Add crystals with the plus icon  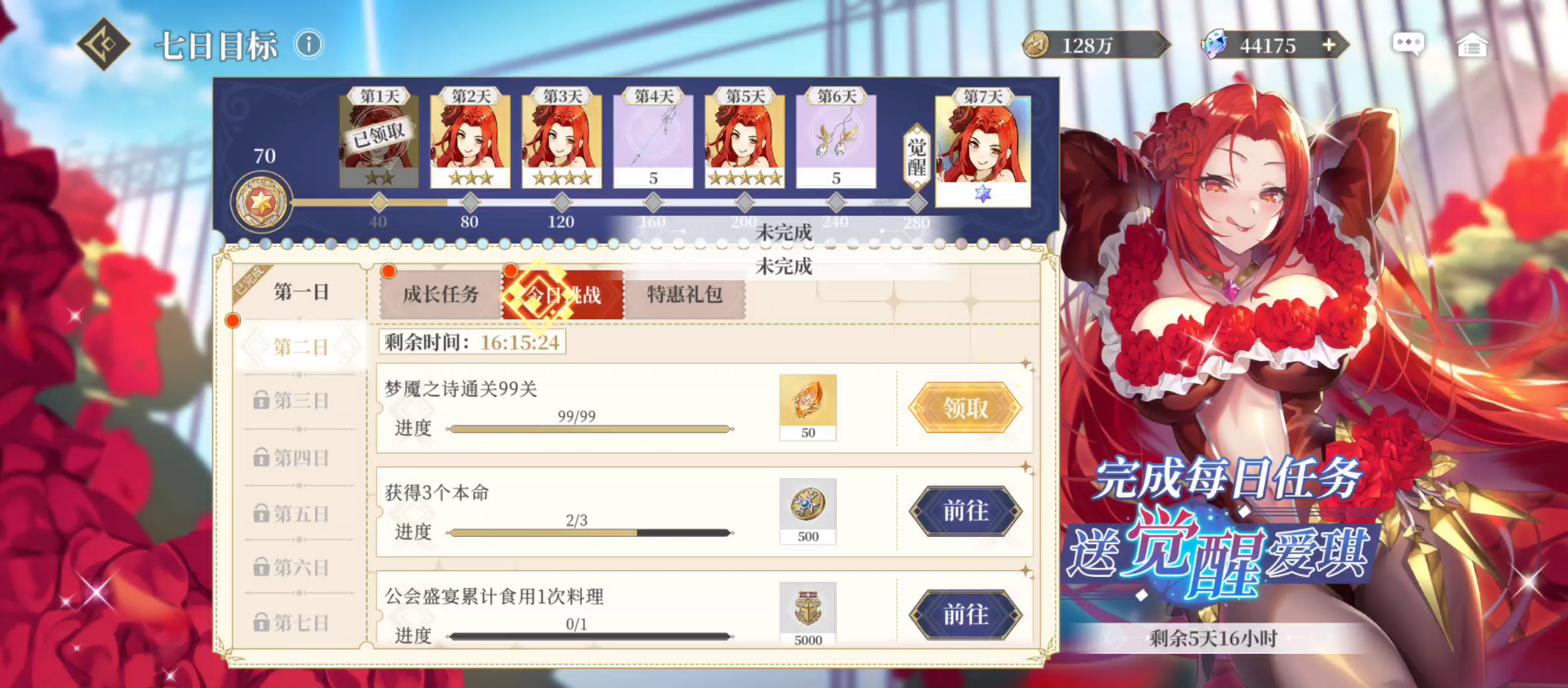(1329, 45)
